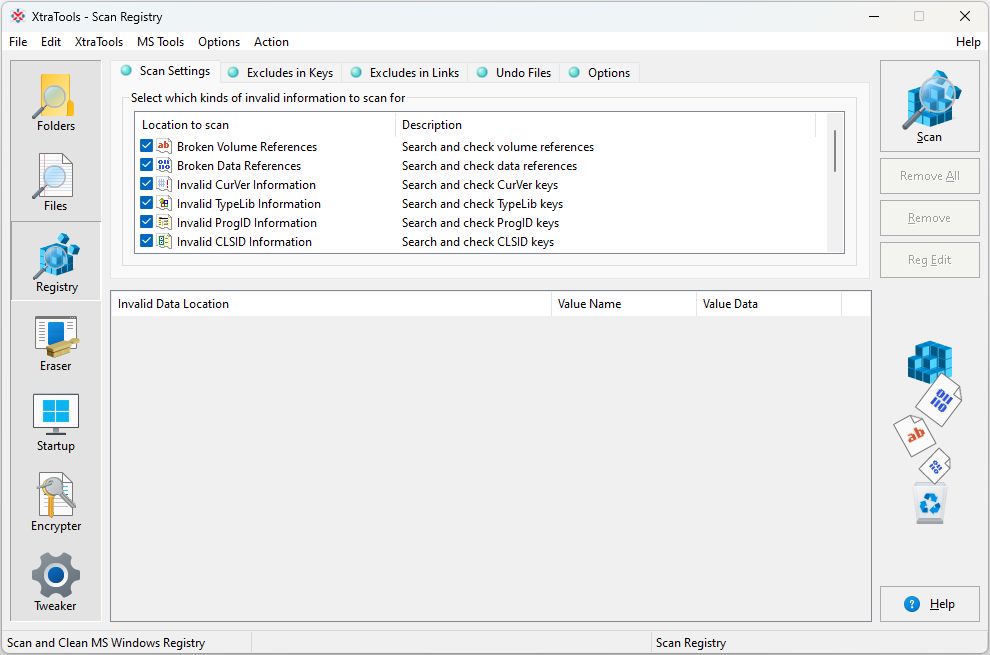Image resolution: width=990 pixels, height=655 pixels.
Task: Open the Tweaker gear tool
Action: pos(56,582)
